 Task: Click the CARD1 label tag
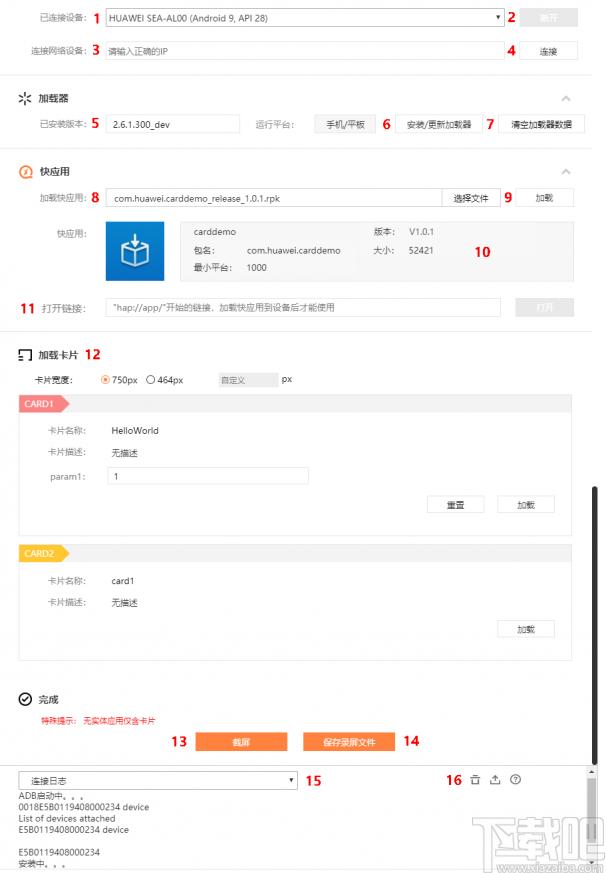pos(42,403)
